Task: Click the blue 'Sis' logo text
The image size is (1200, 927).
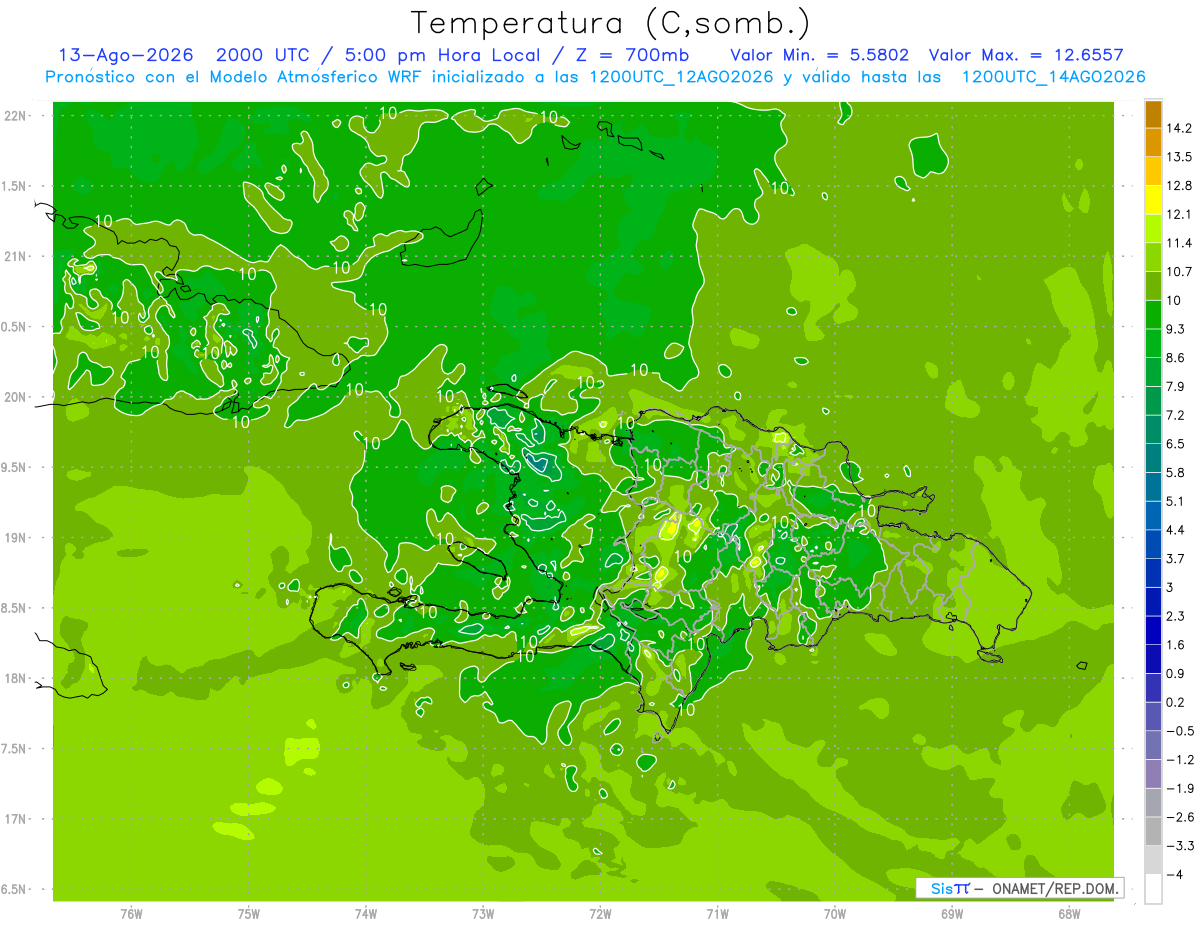Action: click(x=941, y=888)
